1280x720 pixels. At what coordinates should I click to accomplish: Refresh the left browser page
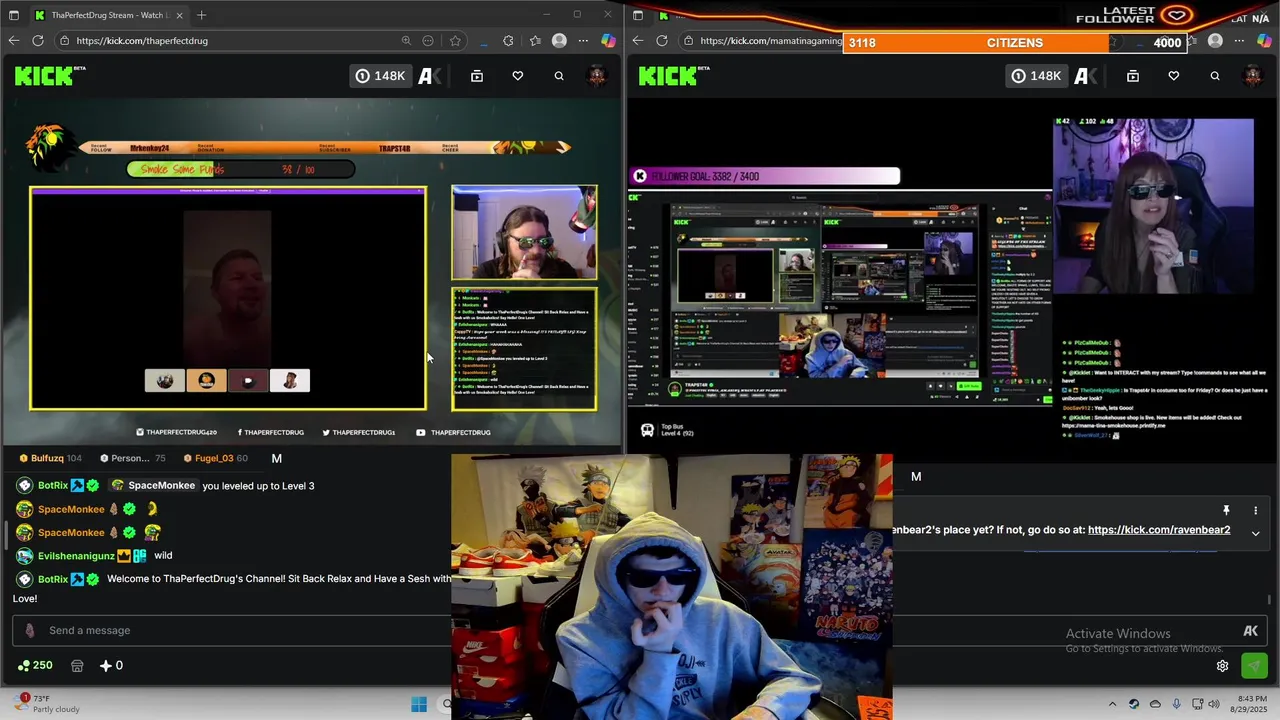click(x=38, y=41)
